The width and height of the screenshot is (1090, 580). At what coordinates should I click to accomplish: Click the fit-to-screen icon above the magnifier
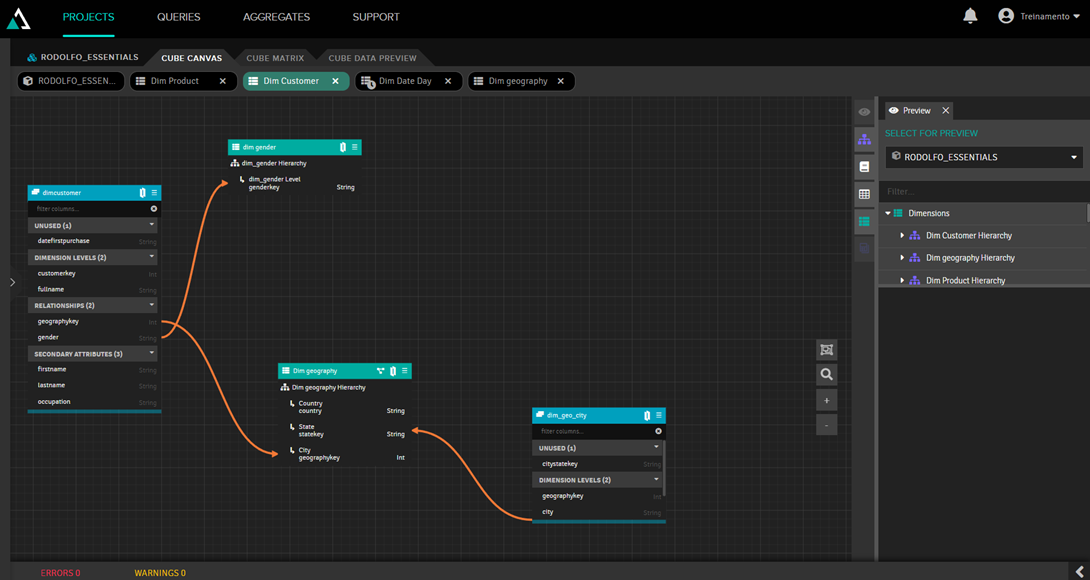[826, 349]
